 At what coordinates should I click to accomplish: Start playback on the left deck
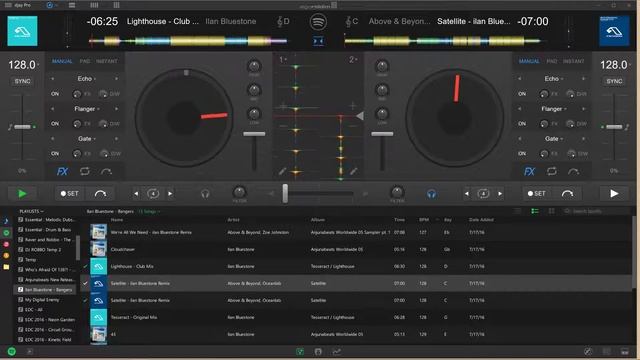pyautogui.click(x=22, y=194)
